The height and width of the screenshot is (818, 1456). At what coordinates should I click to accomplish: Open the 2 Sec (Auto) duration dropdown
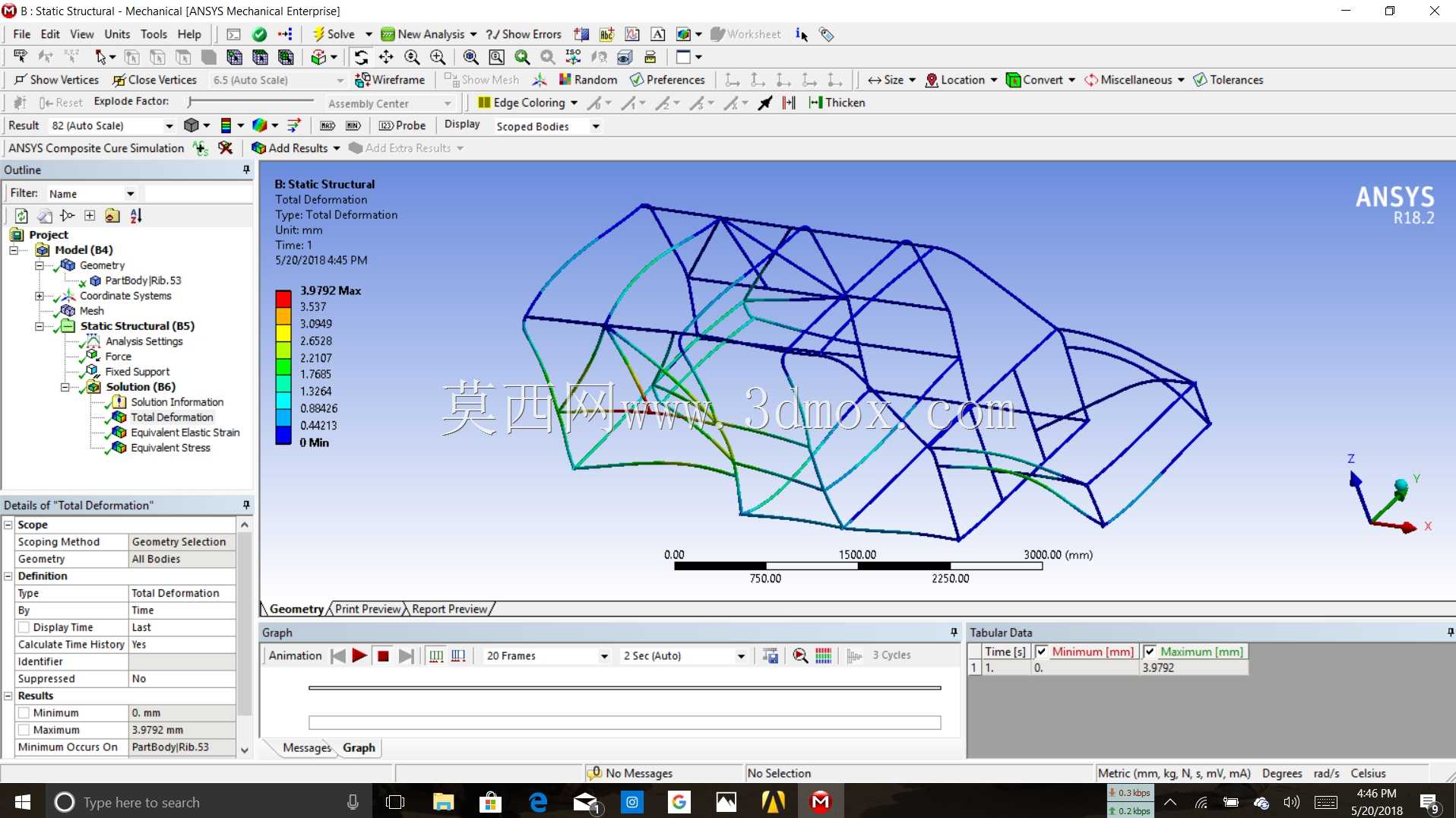coord(741,656)
